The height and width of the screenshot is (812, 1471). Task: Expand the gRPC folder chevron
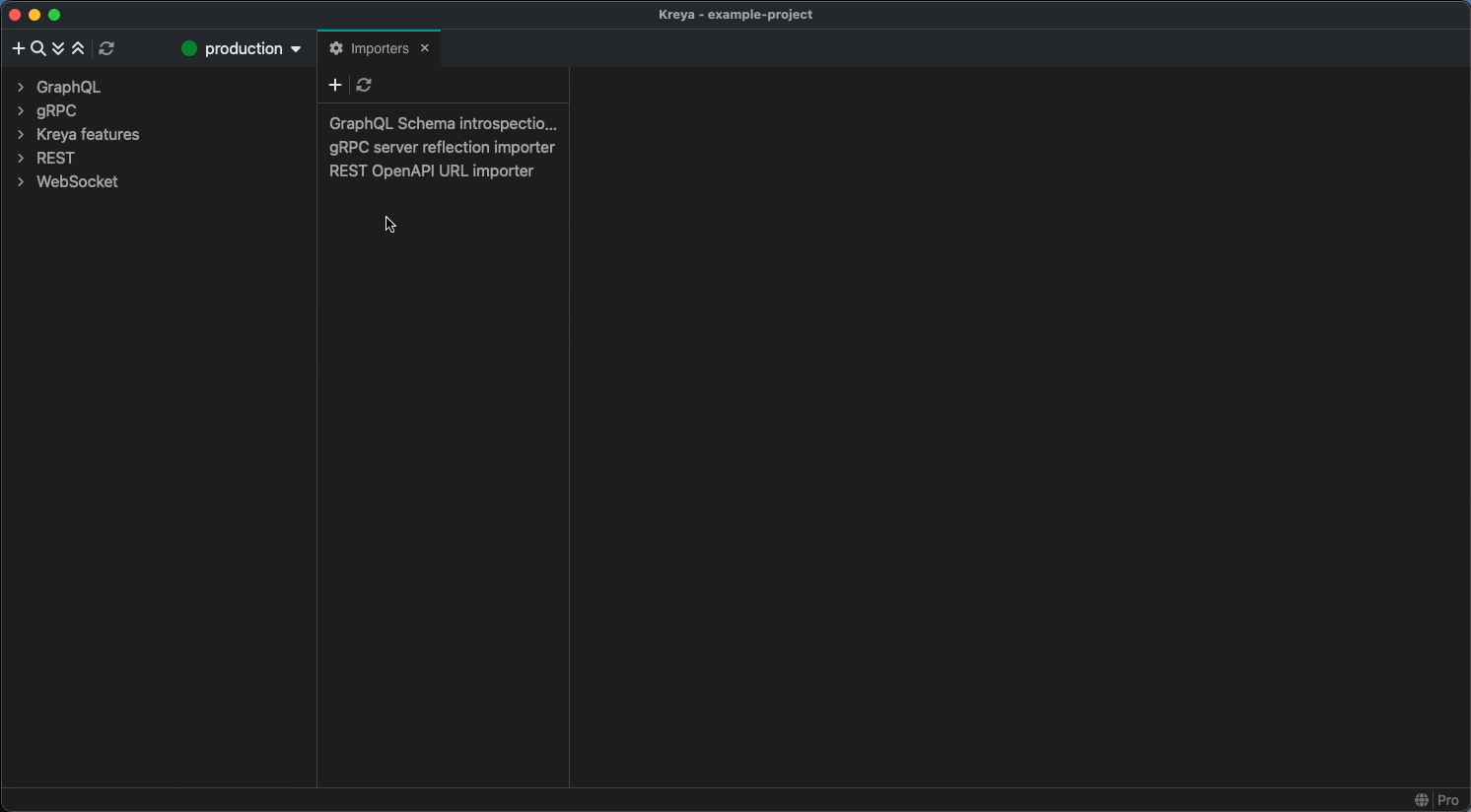coord(21,111)
